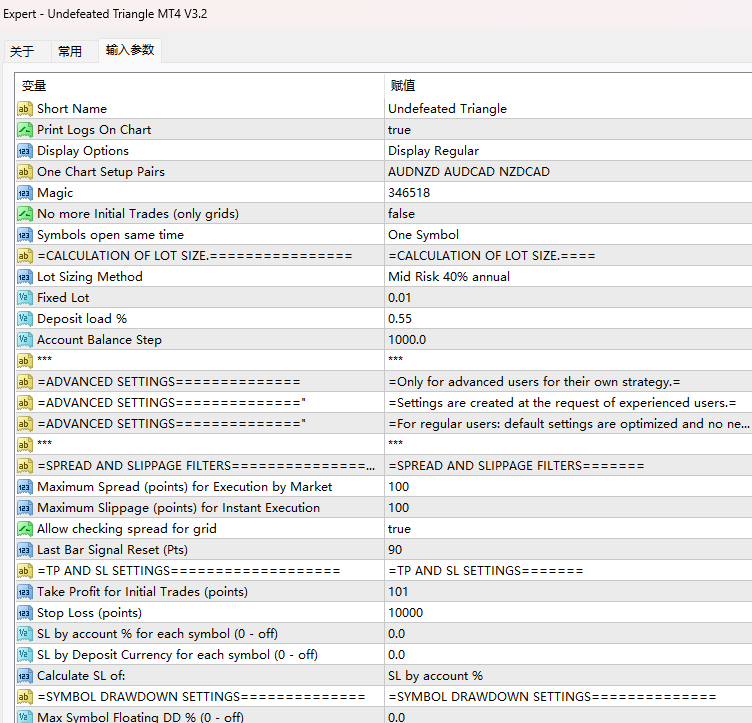Switch to the 常用 tab
Image resolution: width=752 pixels, height=723 pixels.
pos(70,51)
